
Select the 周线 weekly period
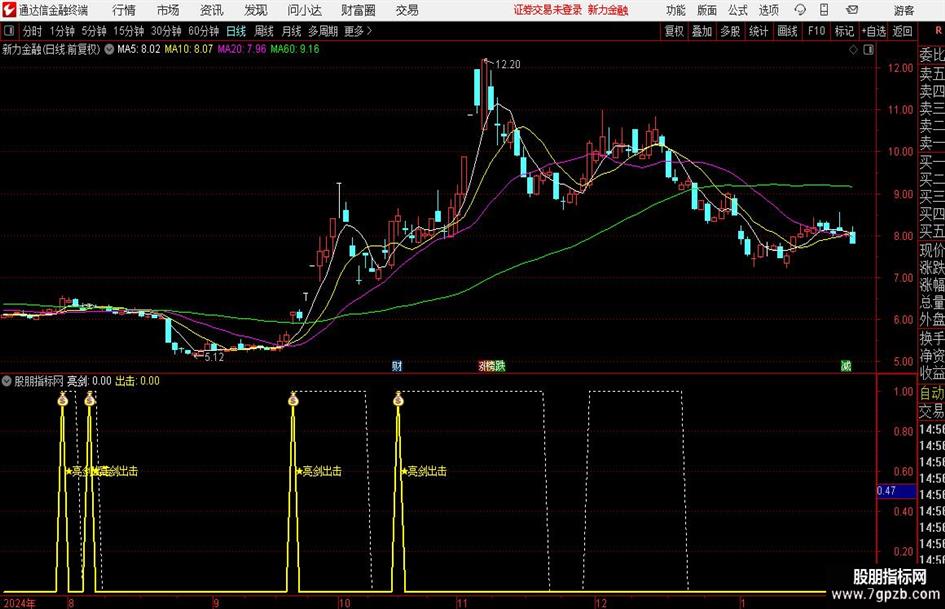click(264, 31)
